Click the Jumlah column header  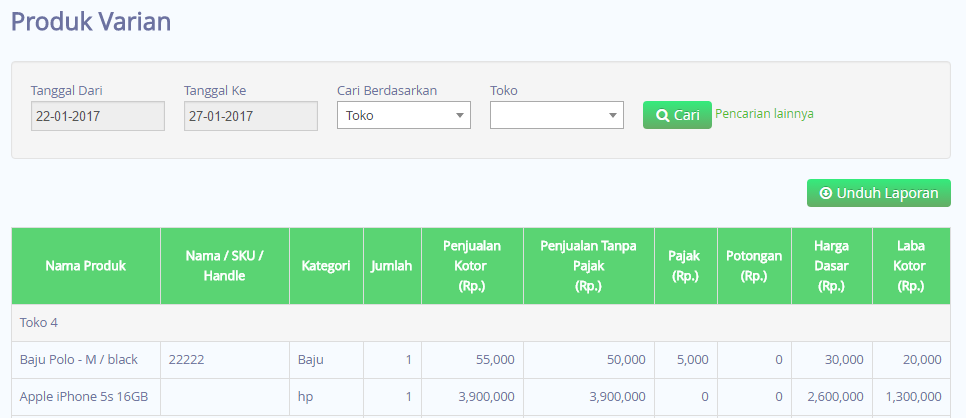(392, 266)
